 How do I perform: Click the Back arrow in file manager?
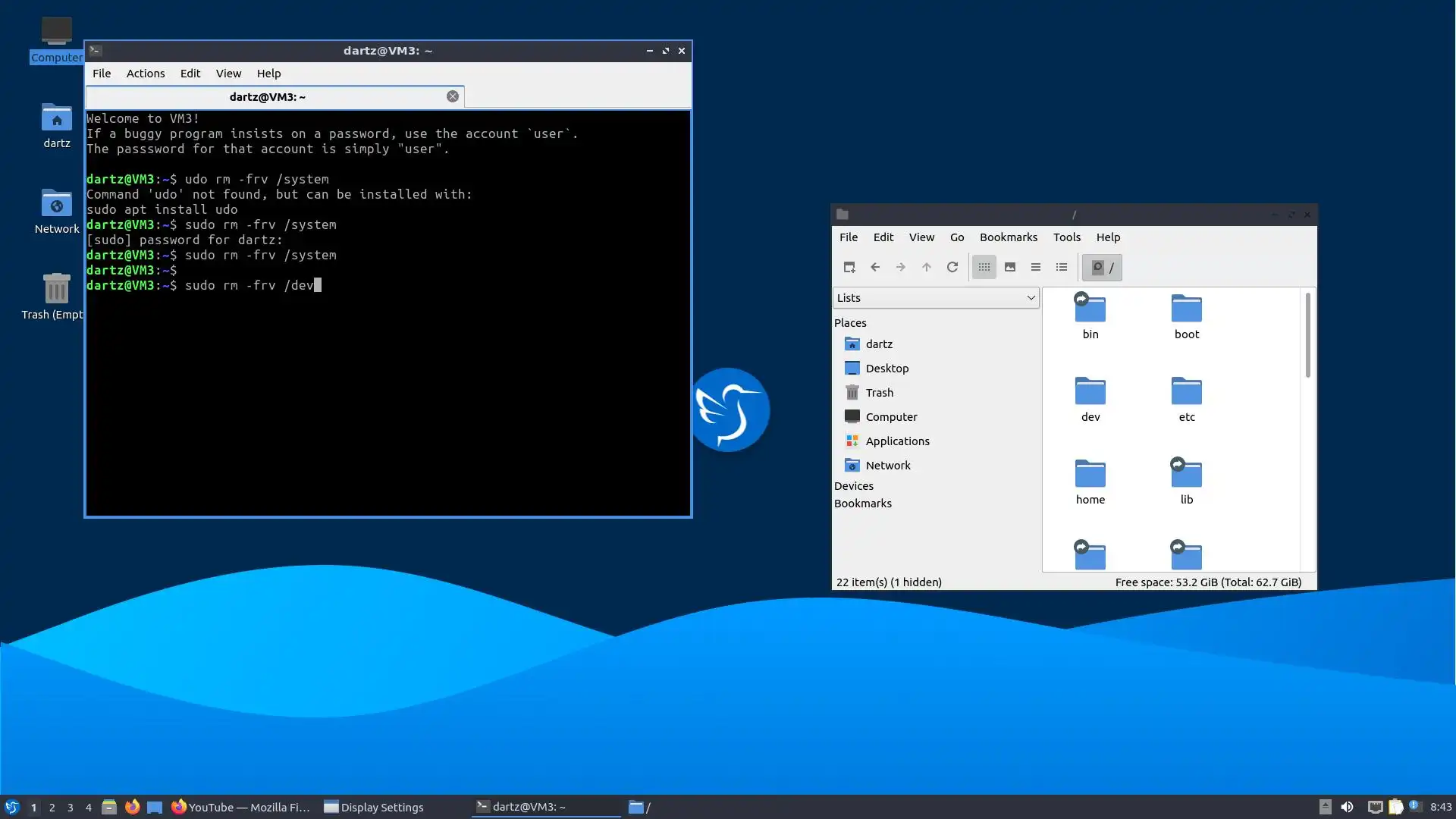pyautogui.click(x=875, y=267)
